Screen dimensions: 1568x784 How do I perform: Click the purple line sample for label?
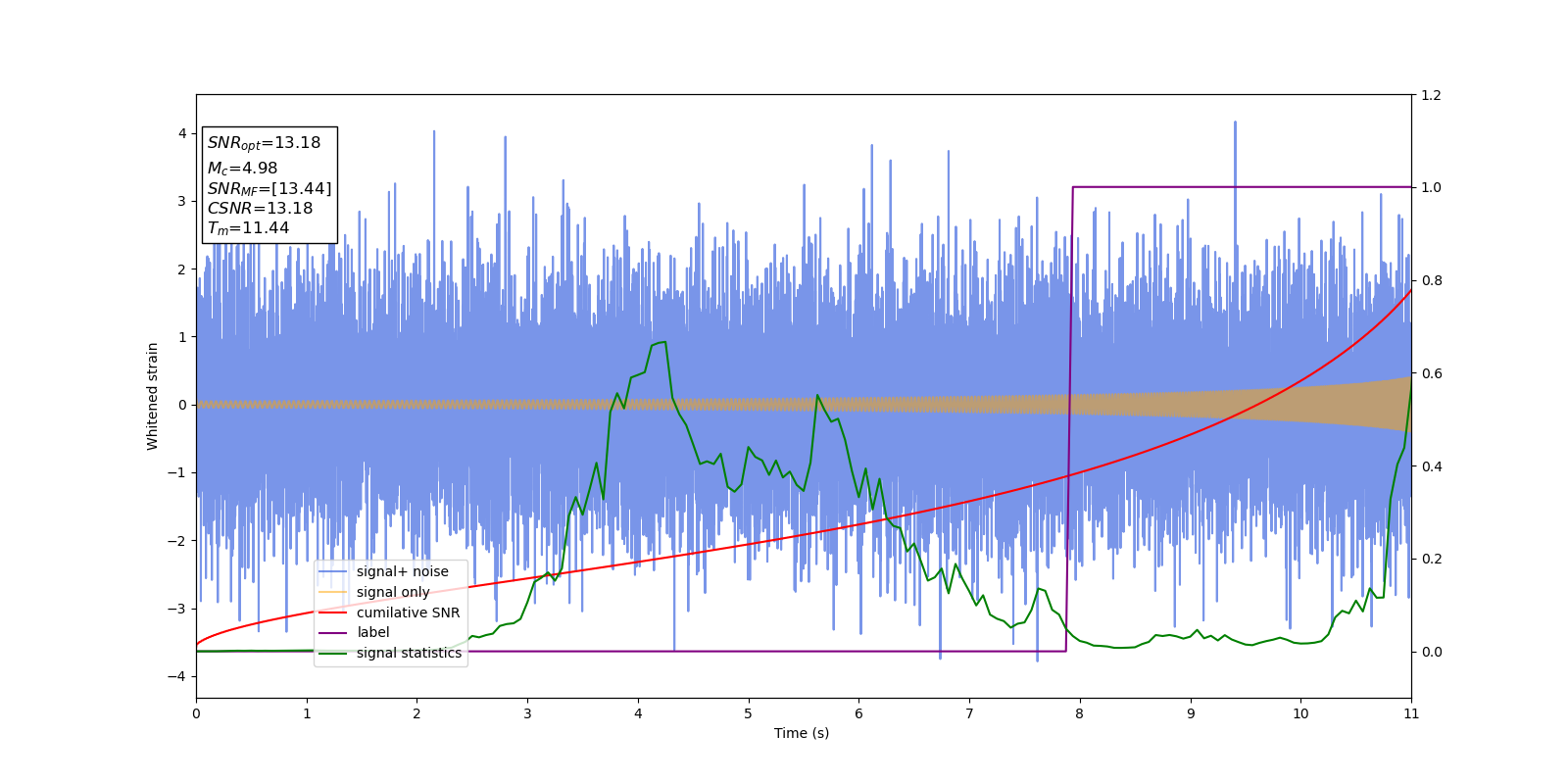coord(333,633)
